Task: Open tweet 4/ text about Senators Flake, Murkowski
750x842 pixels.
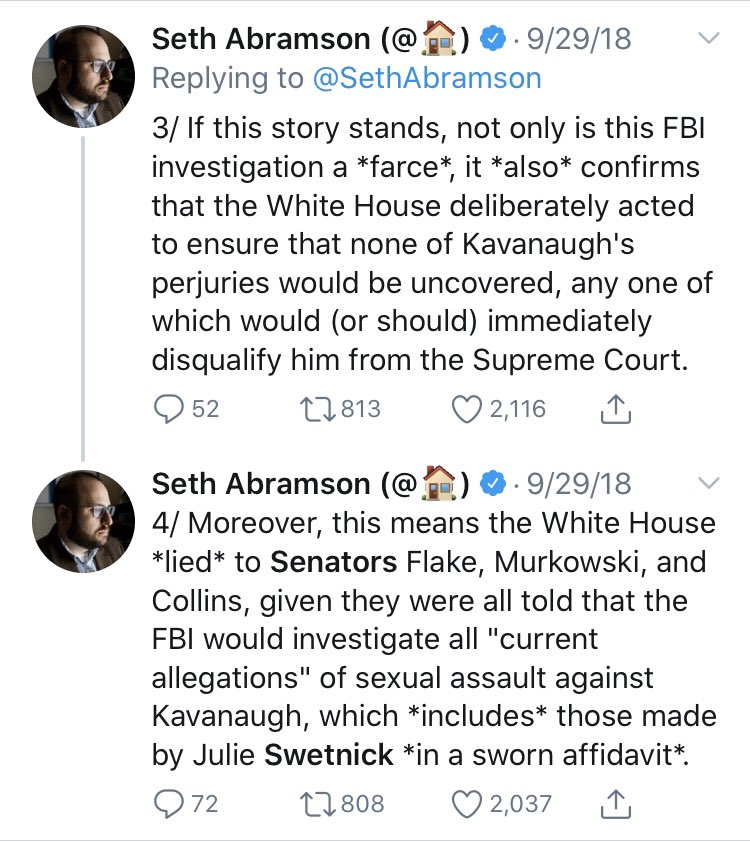Action: (434, 639)
